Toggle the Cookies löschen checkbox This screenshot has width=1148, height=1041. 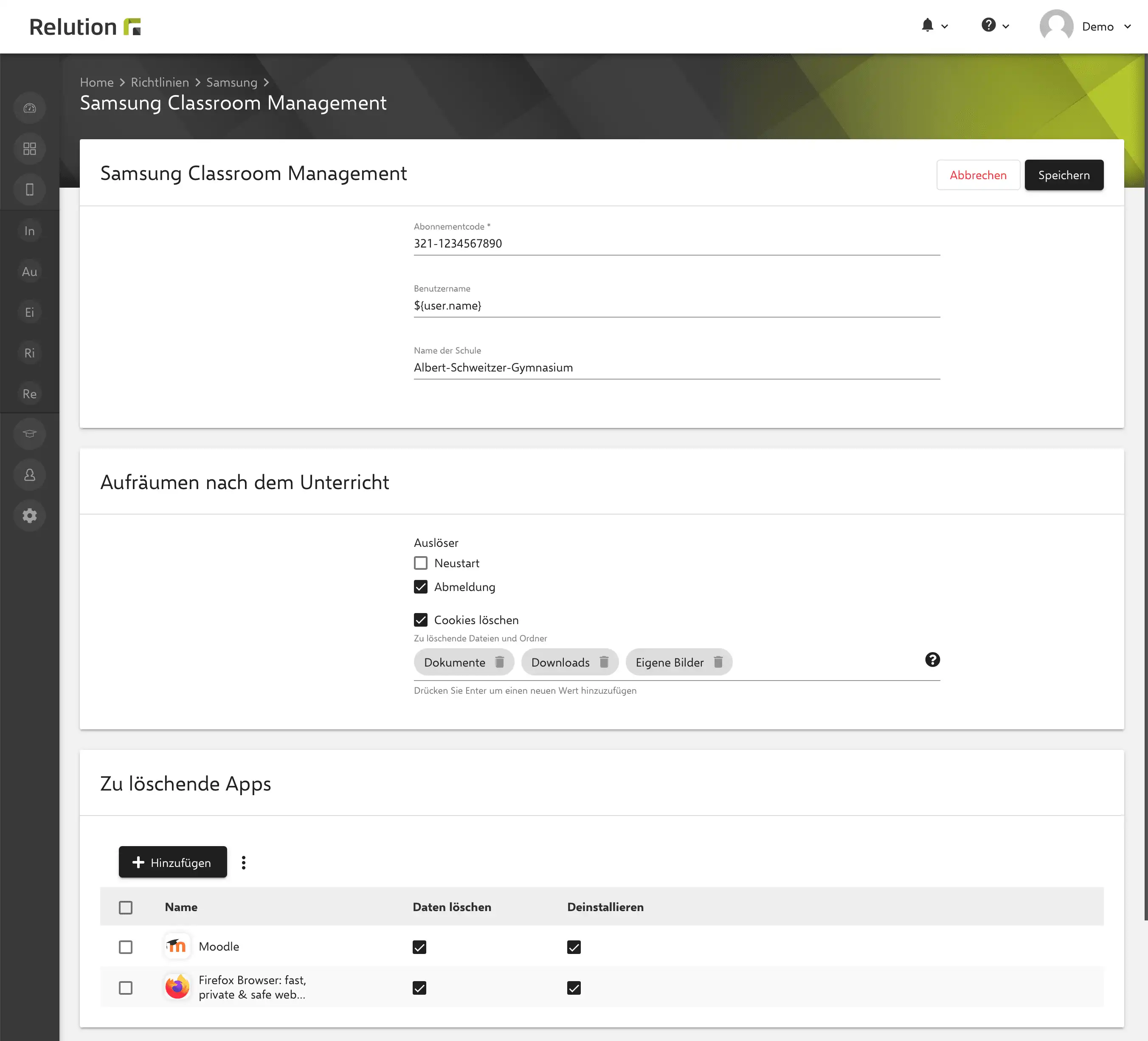[421, 620]
